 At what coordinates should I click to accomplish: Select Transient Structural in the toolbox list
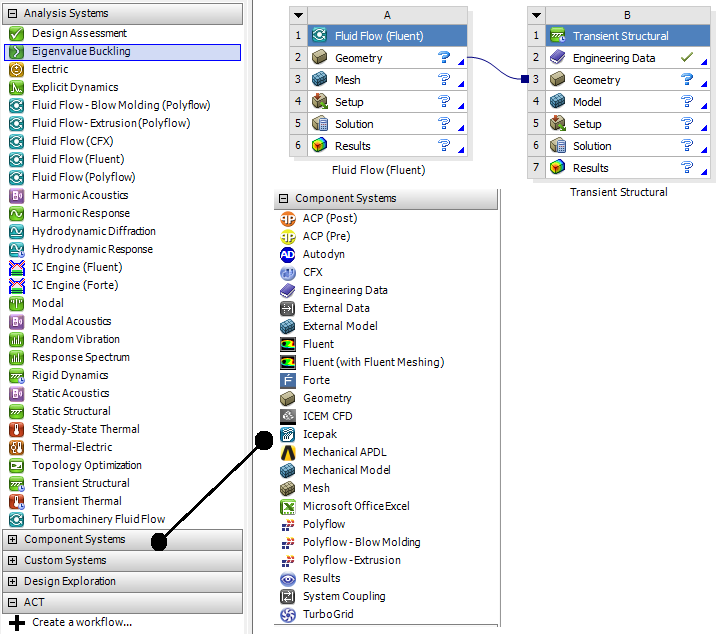click(80, 484)
